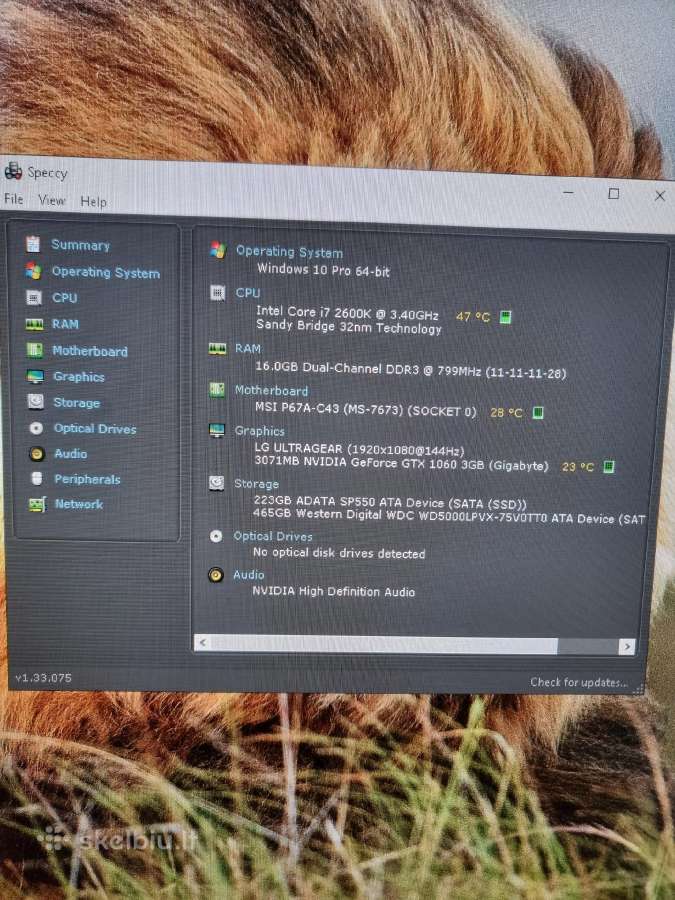Click the Motherboard icon beside heading in summary

[217, 390]
